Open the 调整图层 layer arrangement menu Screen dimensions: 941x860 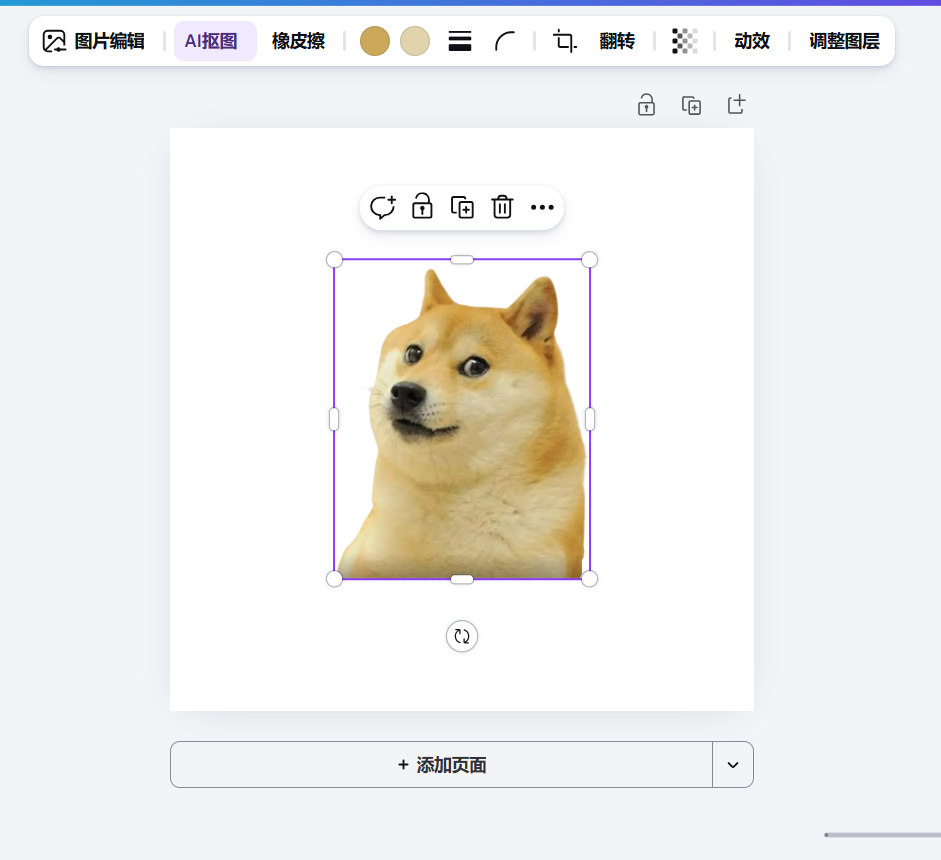click(844, 41)
